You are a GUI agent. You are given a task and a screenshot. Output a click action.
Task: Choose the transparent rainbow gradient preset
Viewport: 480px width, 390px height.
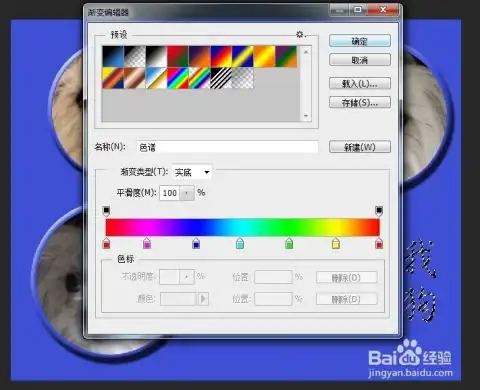[200, 78]
